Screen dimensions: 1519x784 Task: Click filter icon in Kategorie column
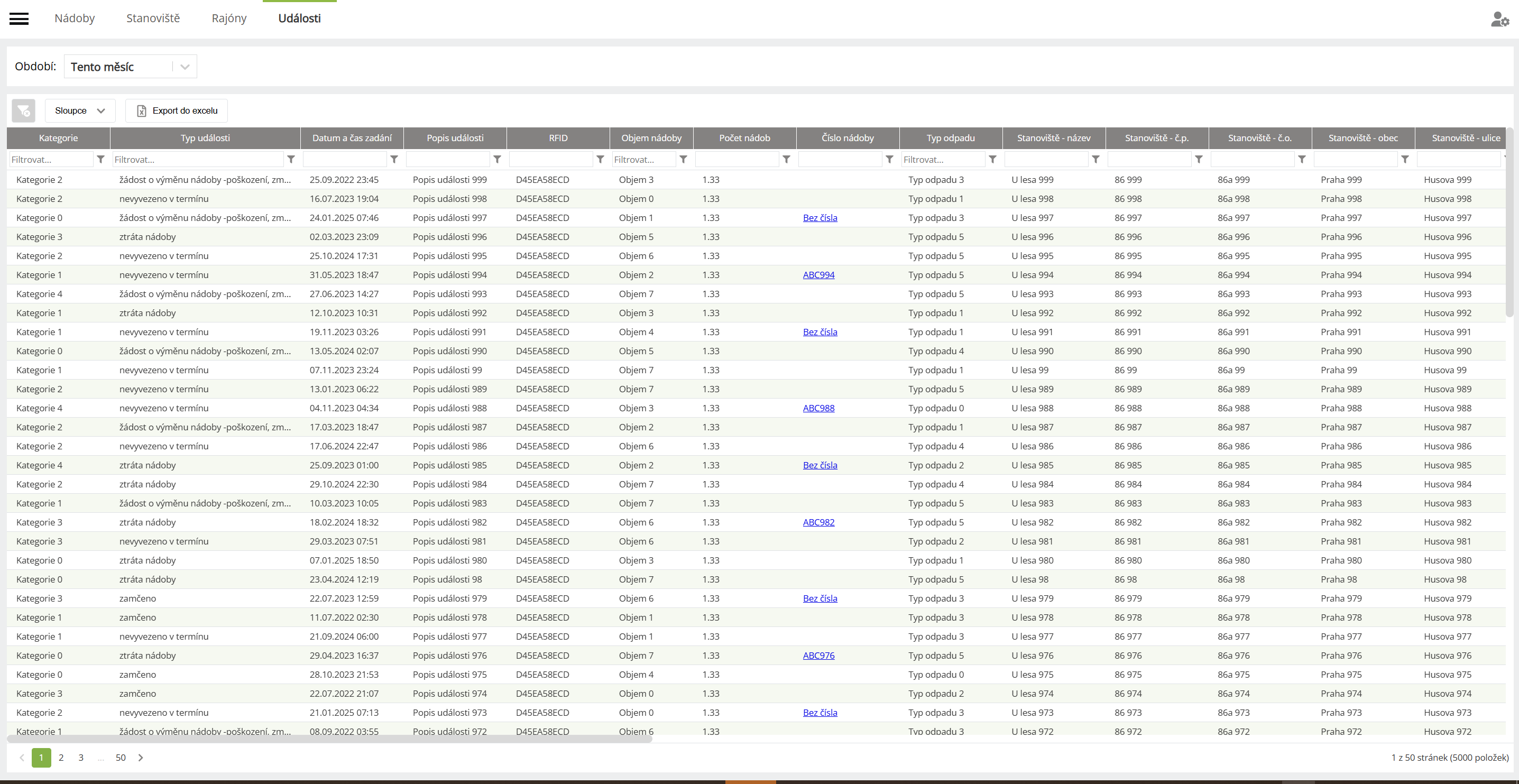(x=100, y=159)
